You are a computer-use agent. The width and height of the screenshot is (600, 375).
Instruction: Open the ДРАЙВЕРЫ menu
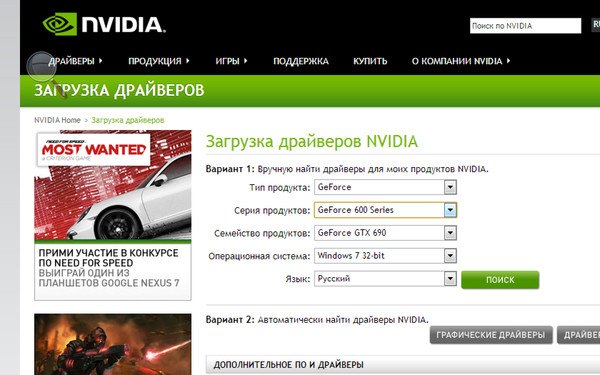(x=75, y=61)
